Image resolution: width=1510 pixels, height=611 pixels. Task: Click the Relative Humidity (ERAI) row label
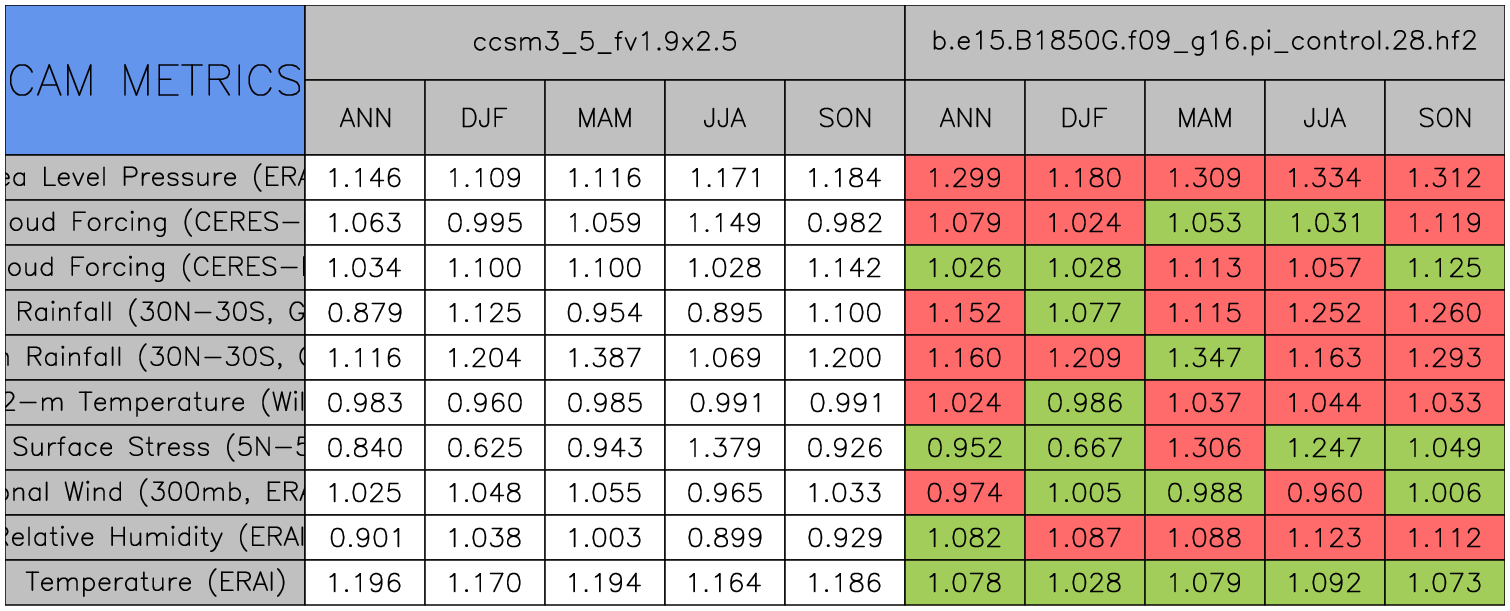point(155,537)
